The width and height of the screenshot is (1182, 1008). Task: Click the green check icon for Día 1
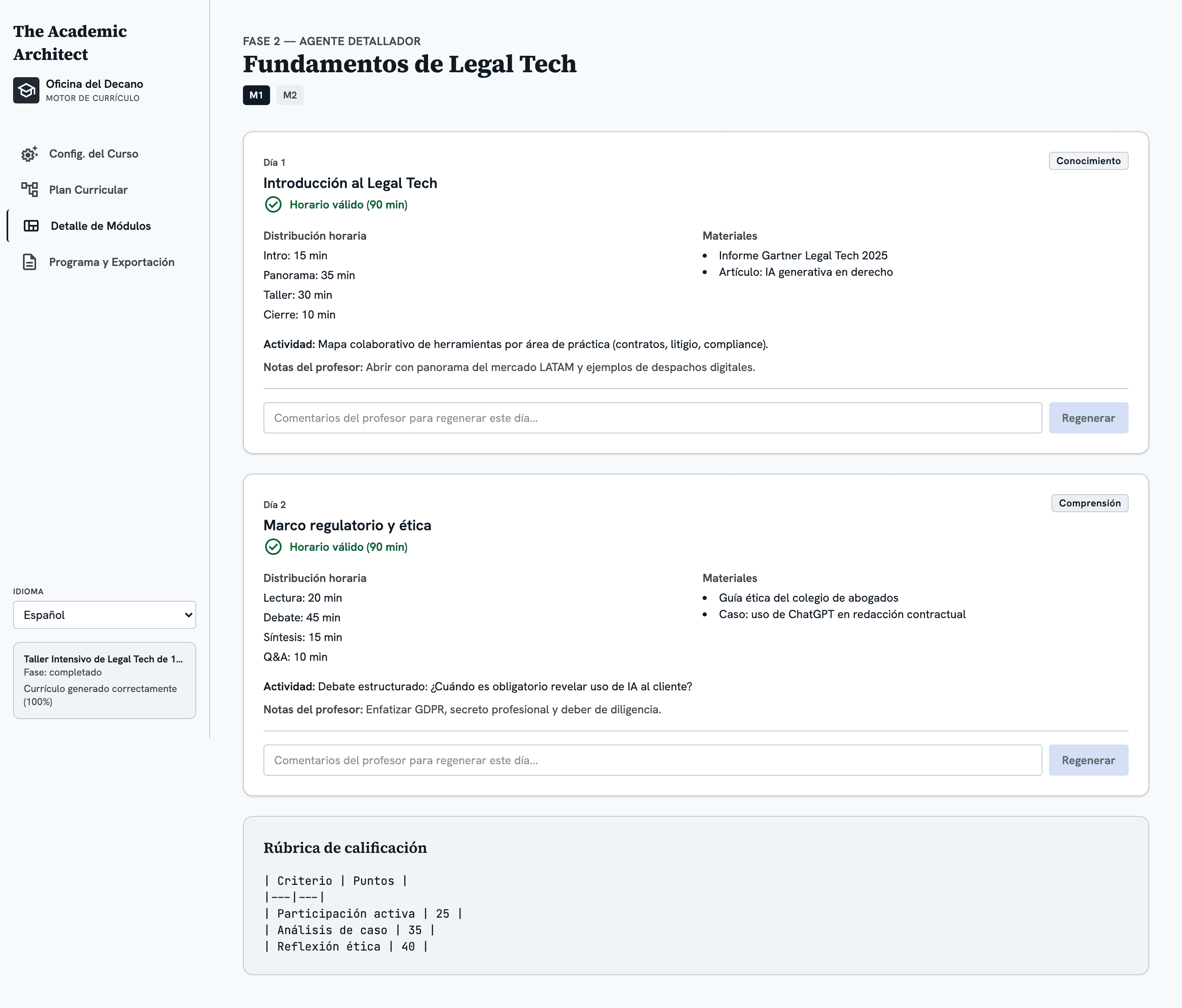click(x=273, y=205)
